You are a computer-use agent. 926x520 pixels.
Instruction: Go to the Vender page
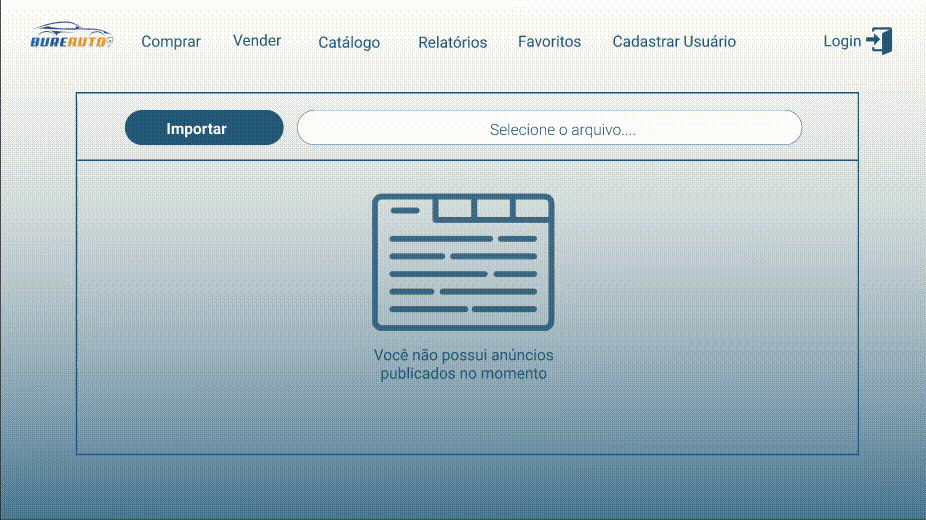257,40
